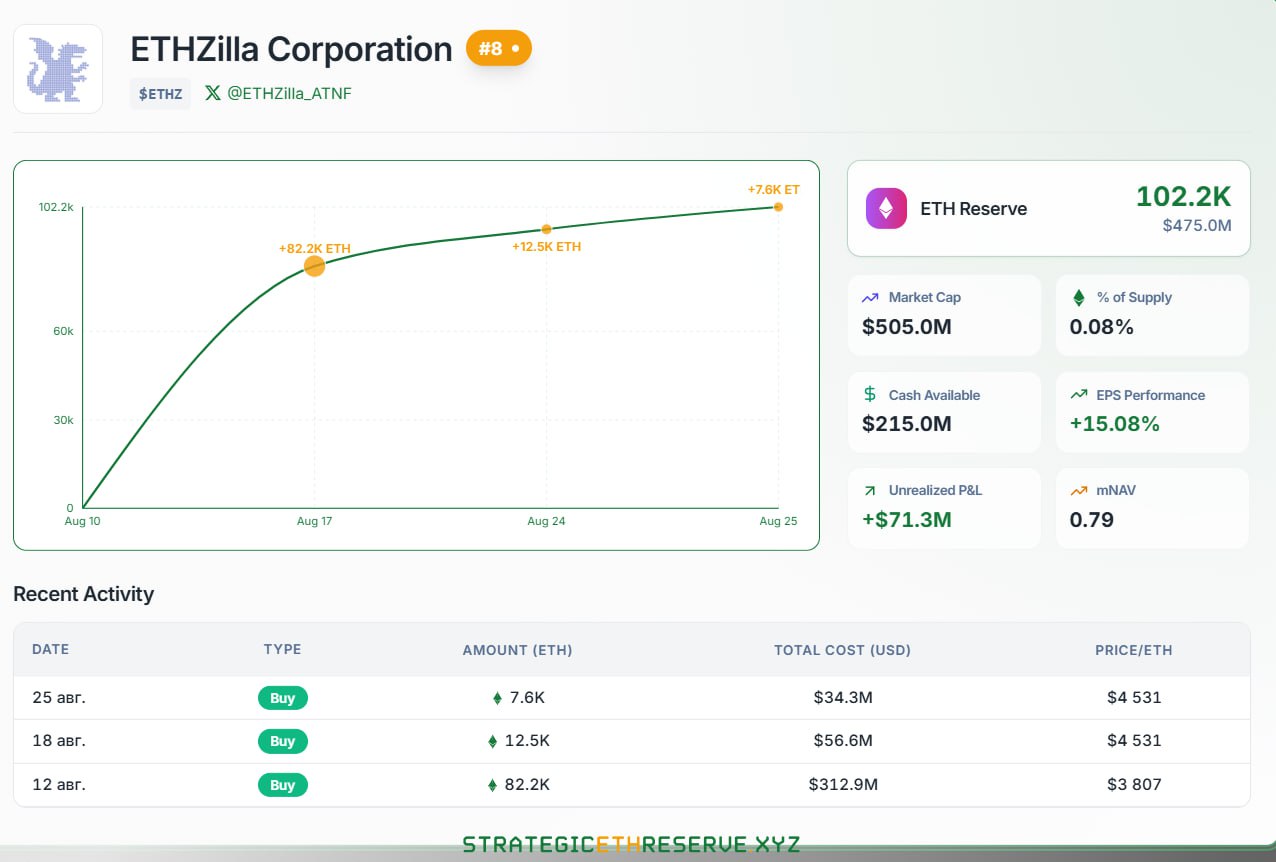Click the $56.6M total cost cell
1276x862 pixels.
(x=843, y=741)
